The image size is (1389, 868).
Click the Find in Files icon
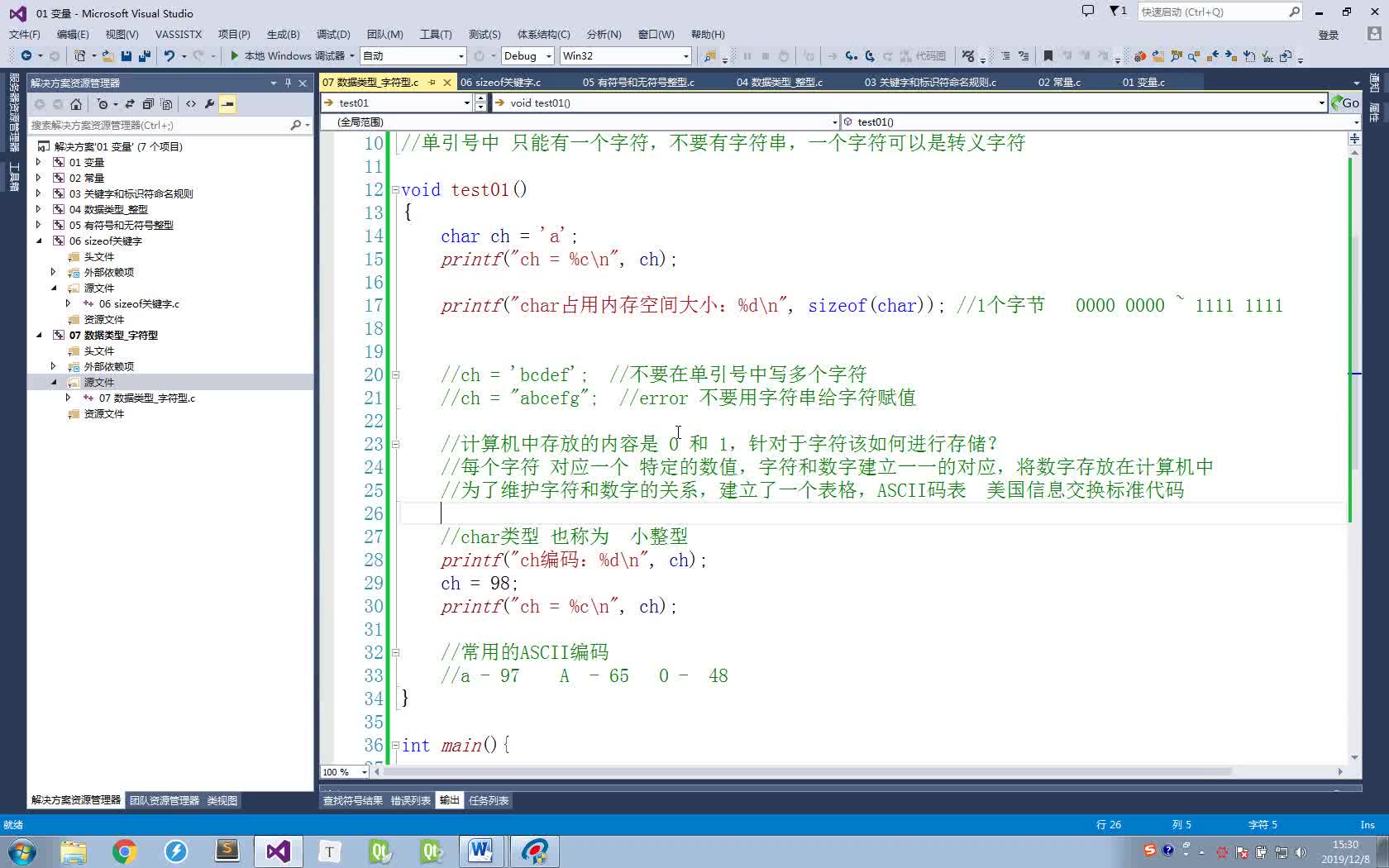[709, 55]
